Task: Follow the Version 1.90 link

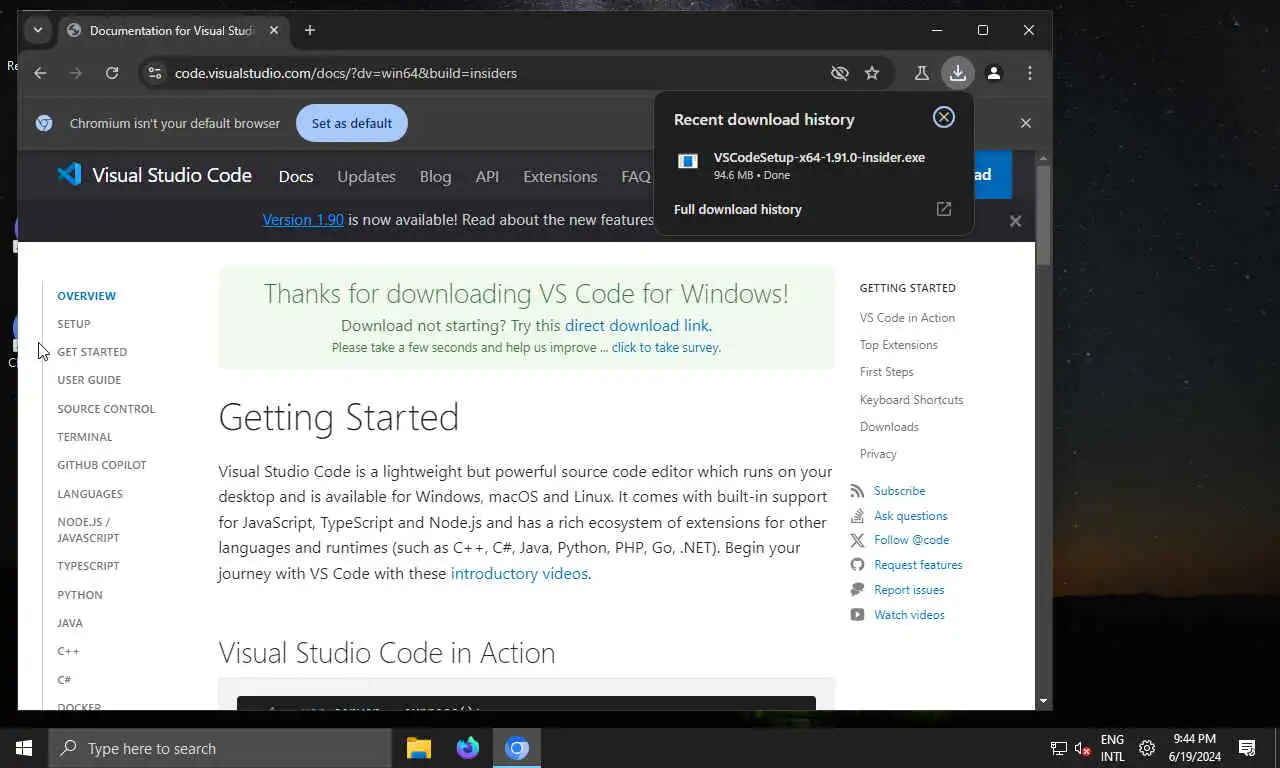Action: pos(303,219)
